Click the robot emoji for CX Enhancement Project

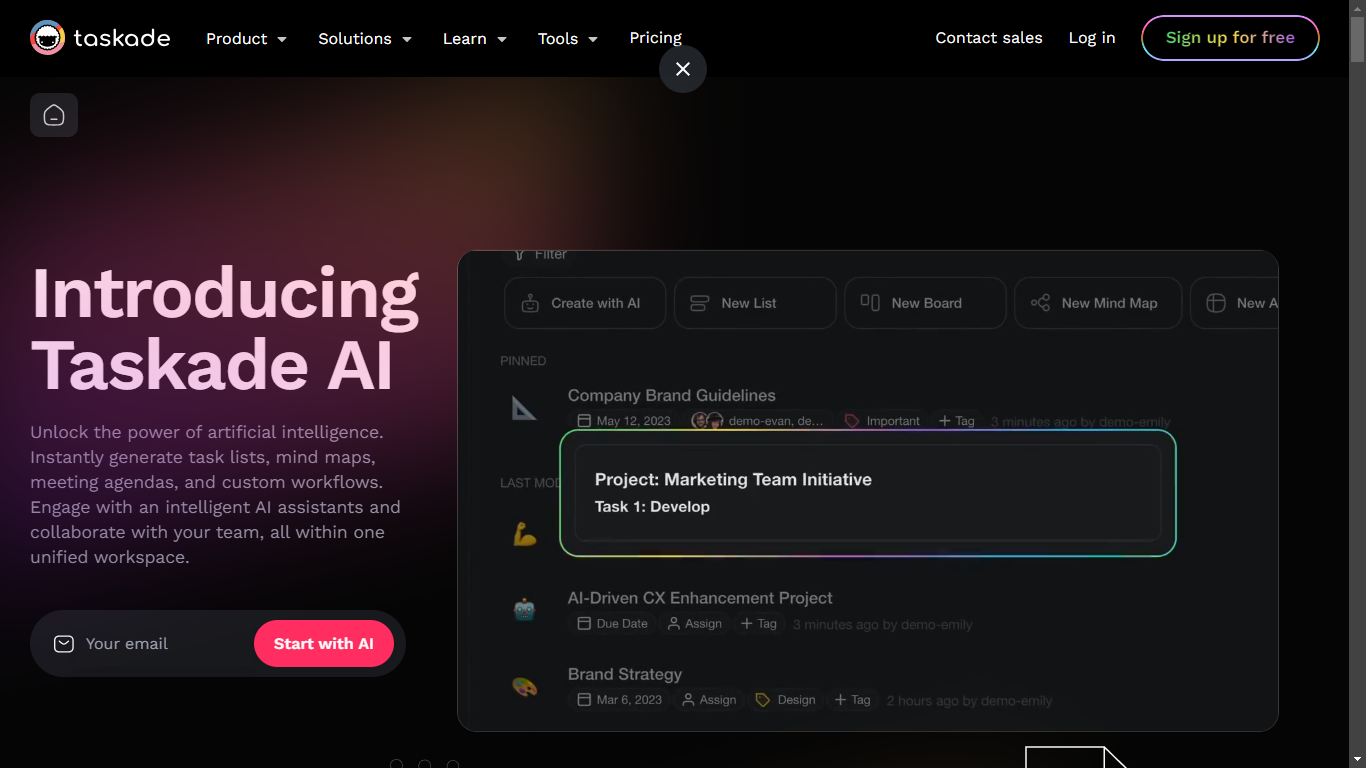pos(525,610)
